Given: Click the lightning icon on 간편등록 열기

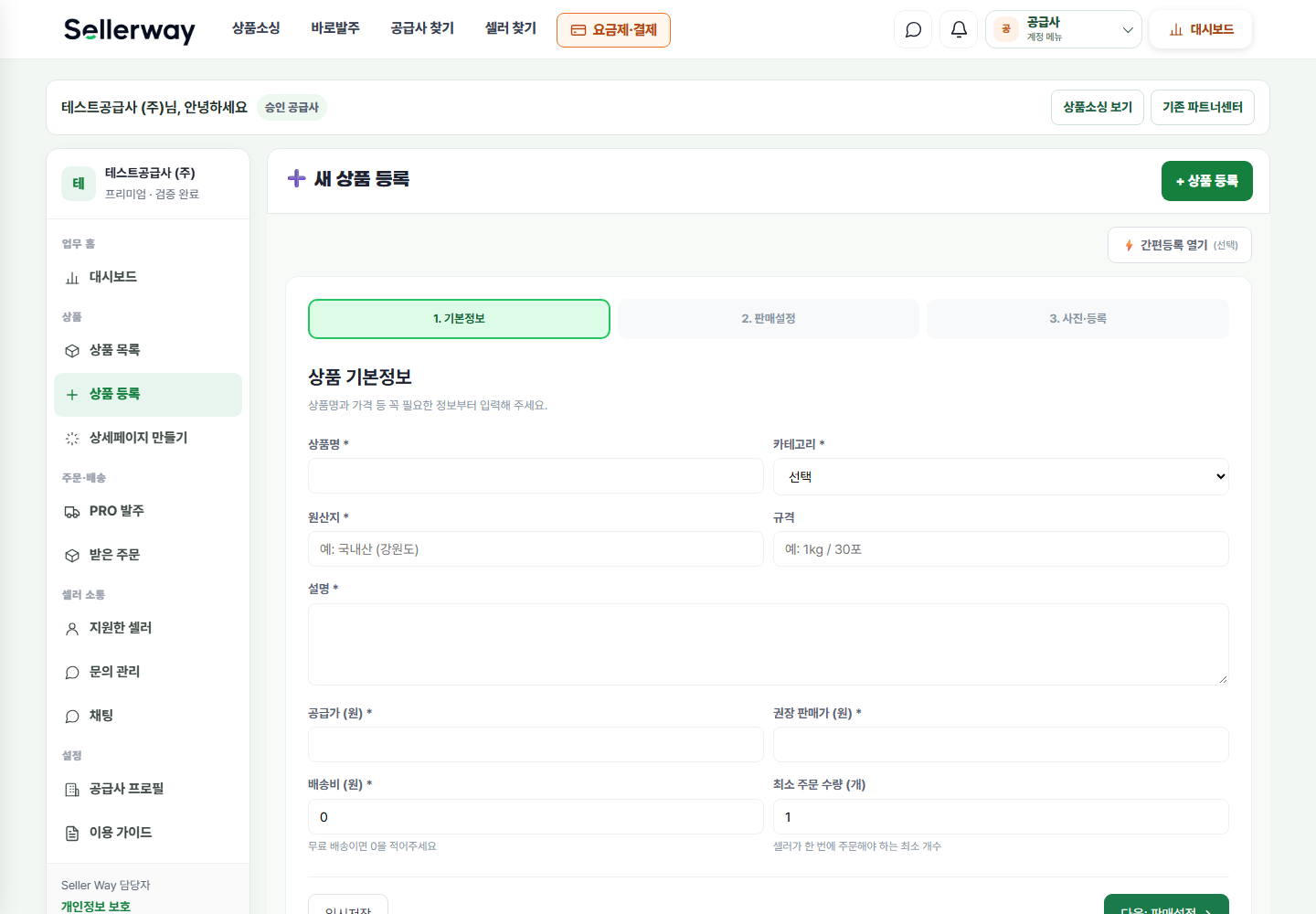Looking at the screenshot, I should click(x=1130, y=245).
